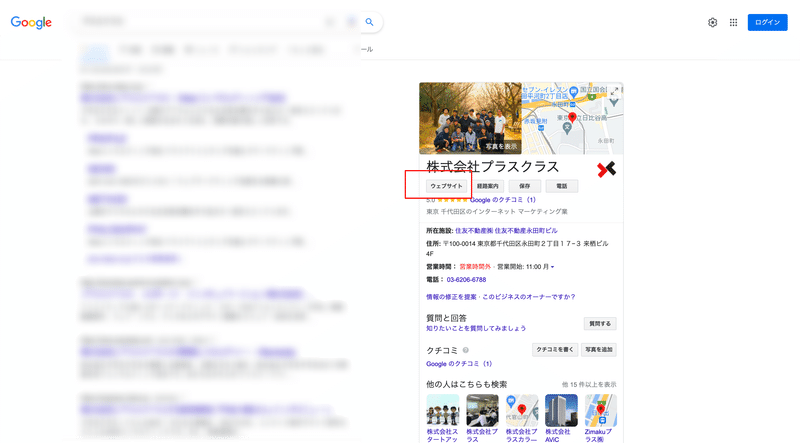
Task: Click the category text 東京 千代田区のインターネット マーケティング業
Action: point(497,211)
